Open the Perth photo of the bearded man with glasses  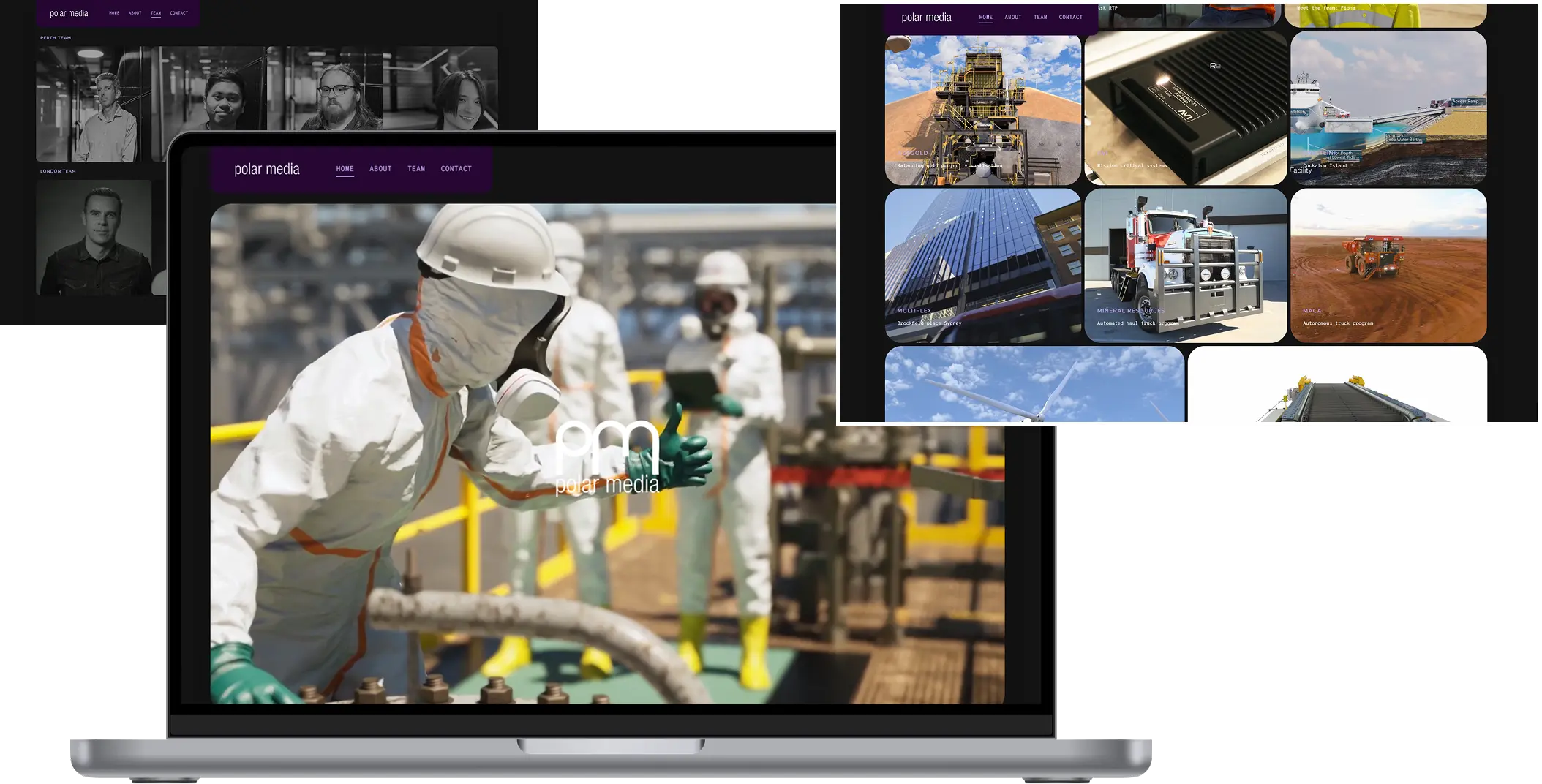(x=324, y=88)
